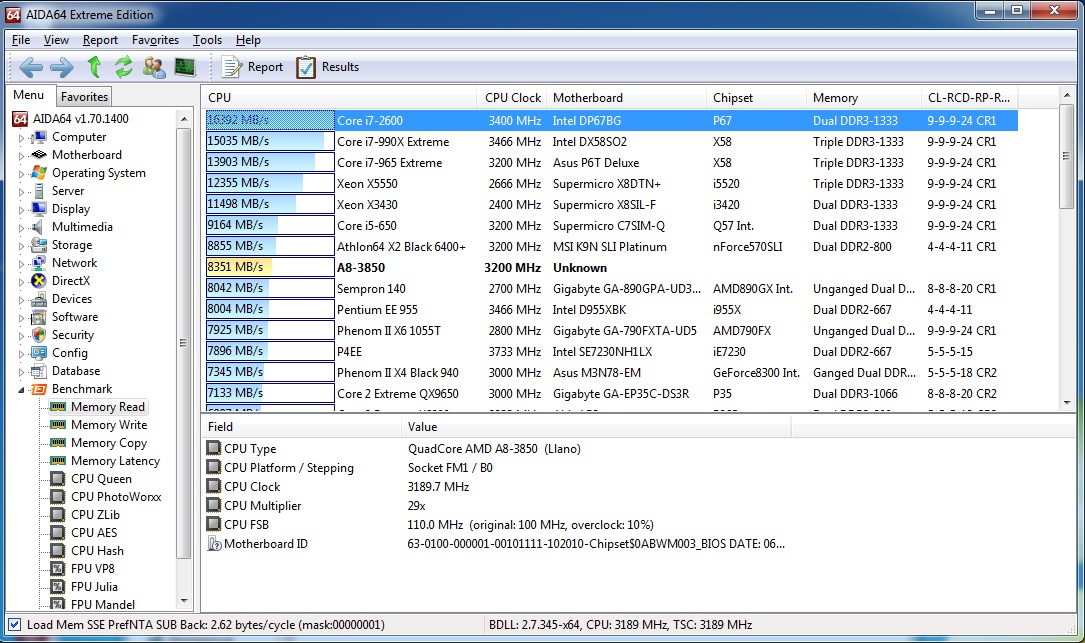
Task: Click the Results toolbar button
Action: click(327, 67)
